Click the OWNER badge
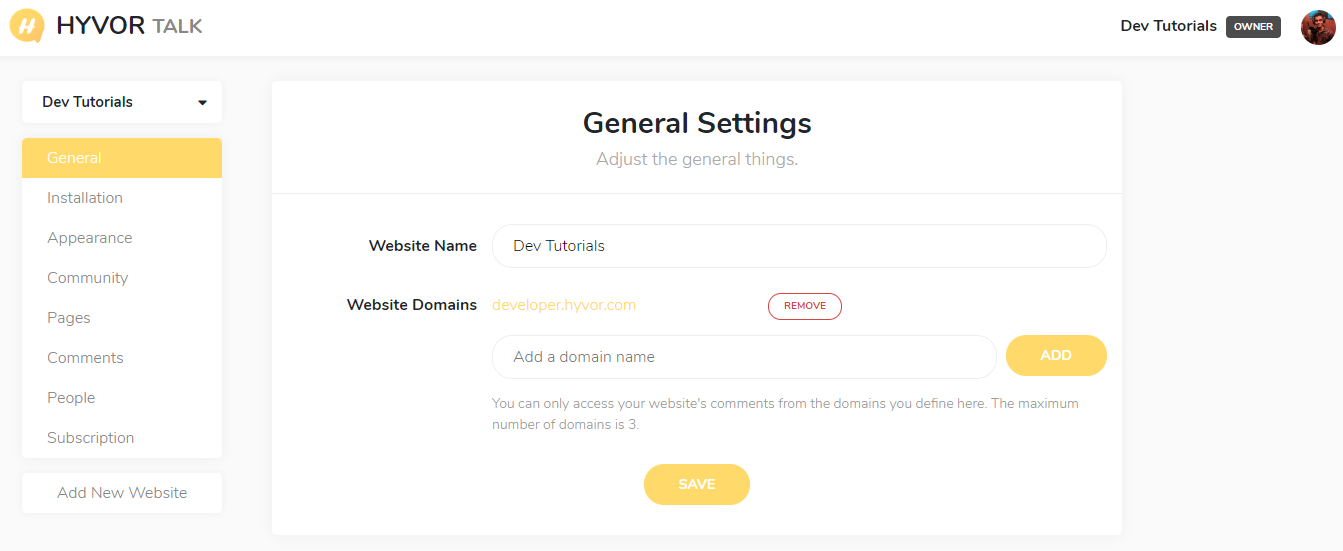The width and height of the screenshot is (1343, 551). pos(1253,27)
